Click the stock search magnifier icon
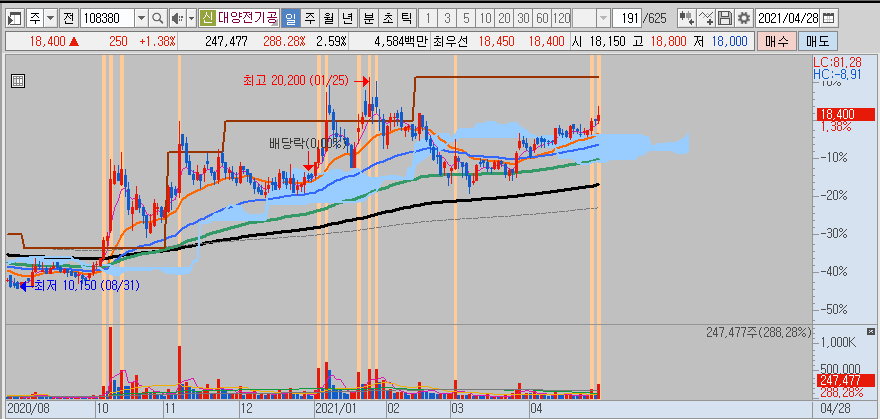Image resolution: width=880 pixels, height=419 pixels. point(158,18)
